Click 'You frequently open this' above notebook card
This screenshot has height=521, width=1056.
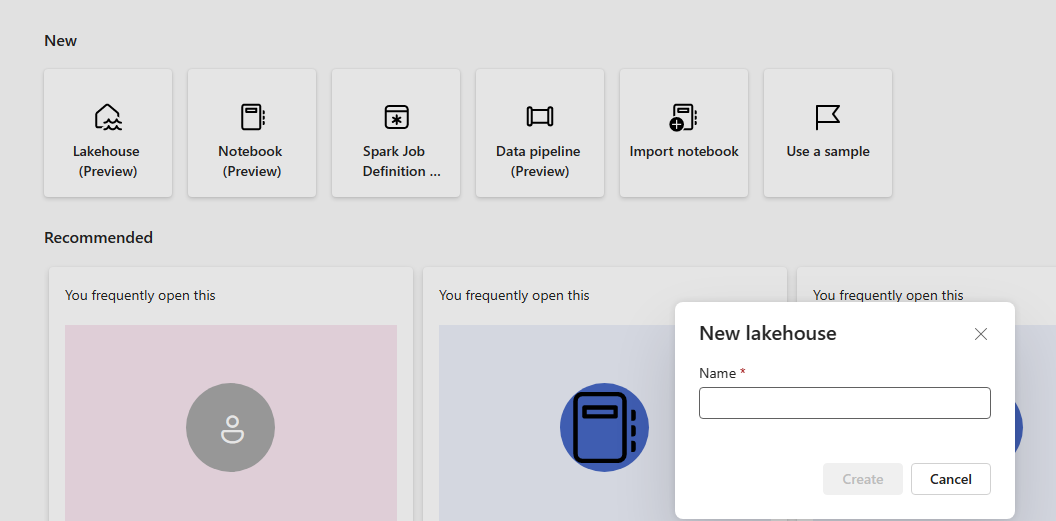point(514,296)
